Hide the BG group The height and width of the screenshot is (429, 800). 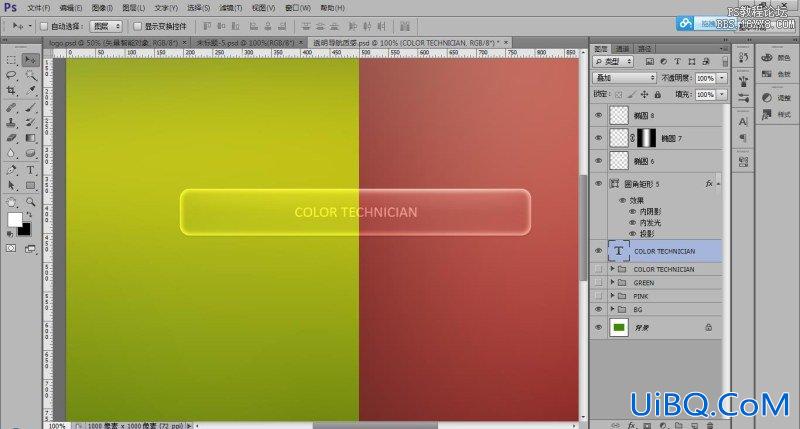click(598, 309)
